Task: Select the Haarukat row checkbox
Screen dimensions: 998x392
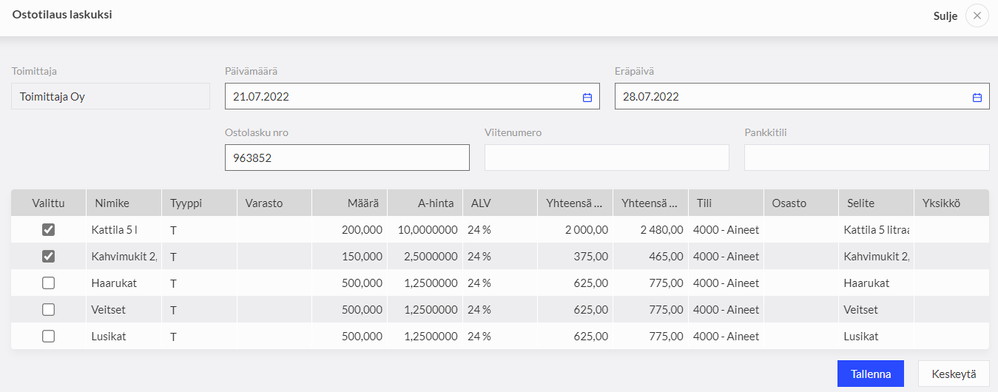Action: [x=48, y=283]
